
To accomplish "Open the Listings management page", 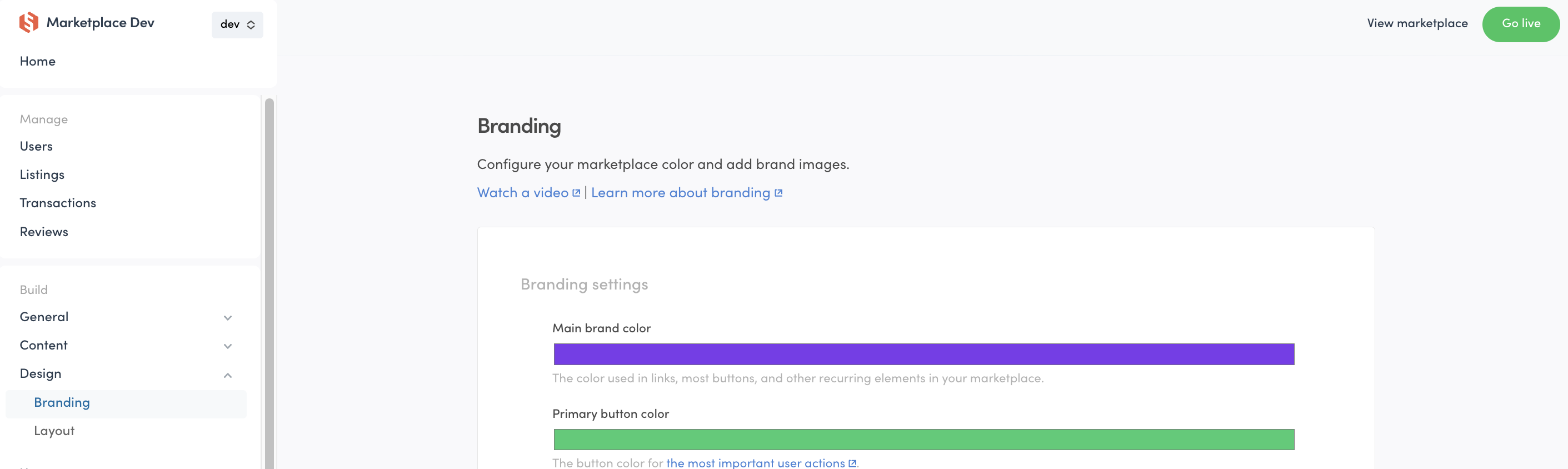I will coord(42,175).
